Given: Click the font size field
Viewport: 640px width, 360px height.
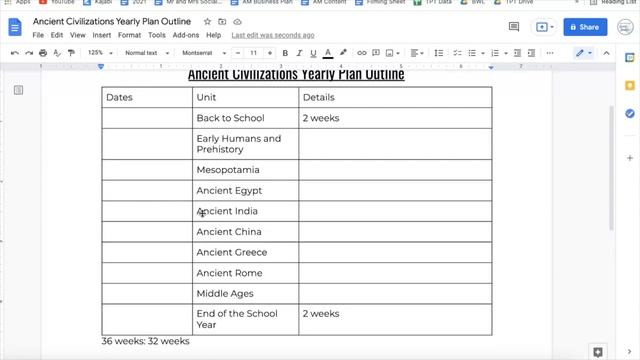Looking at the screenshot, I should point(253,53).
